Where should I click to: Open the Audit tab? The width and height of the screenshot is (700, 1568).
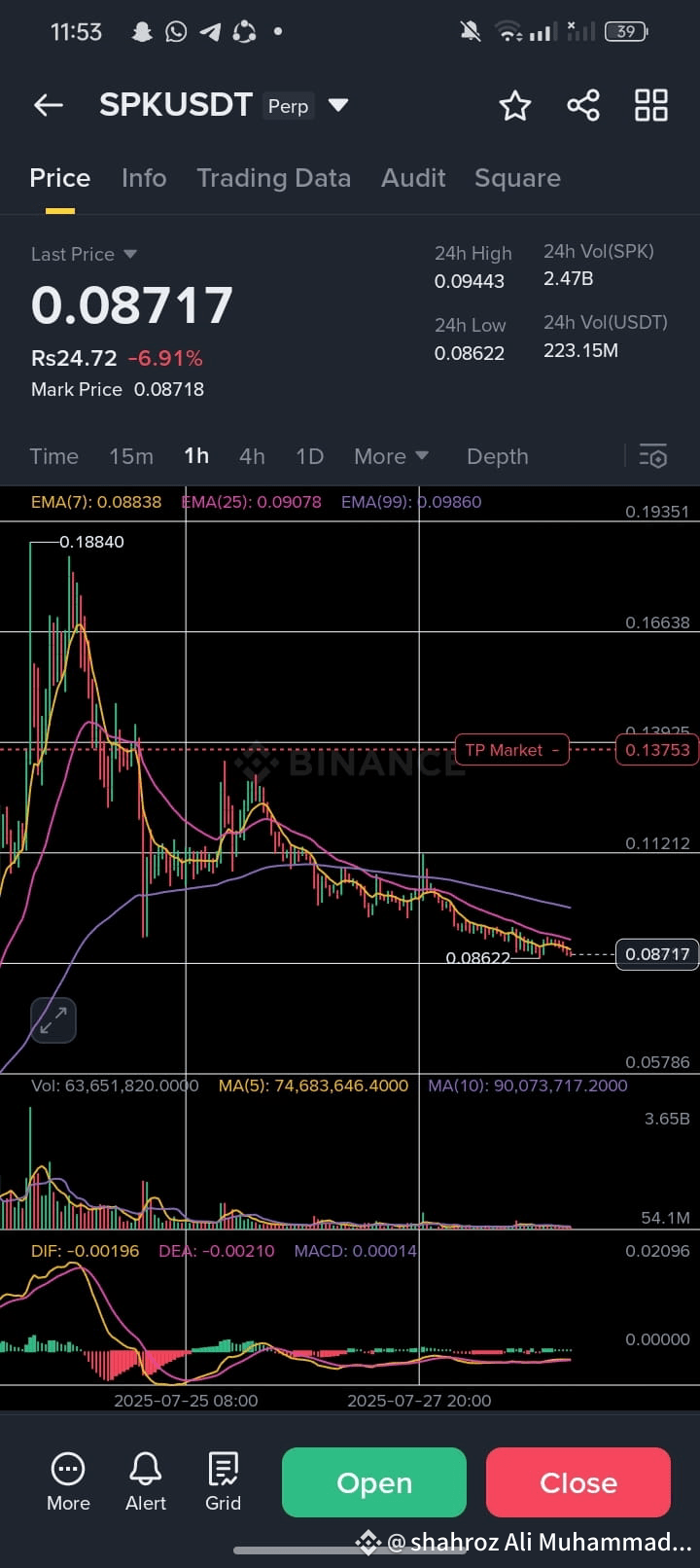[x=413, y=178]
